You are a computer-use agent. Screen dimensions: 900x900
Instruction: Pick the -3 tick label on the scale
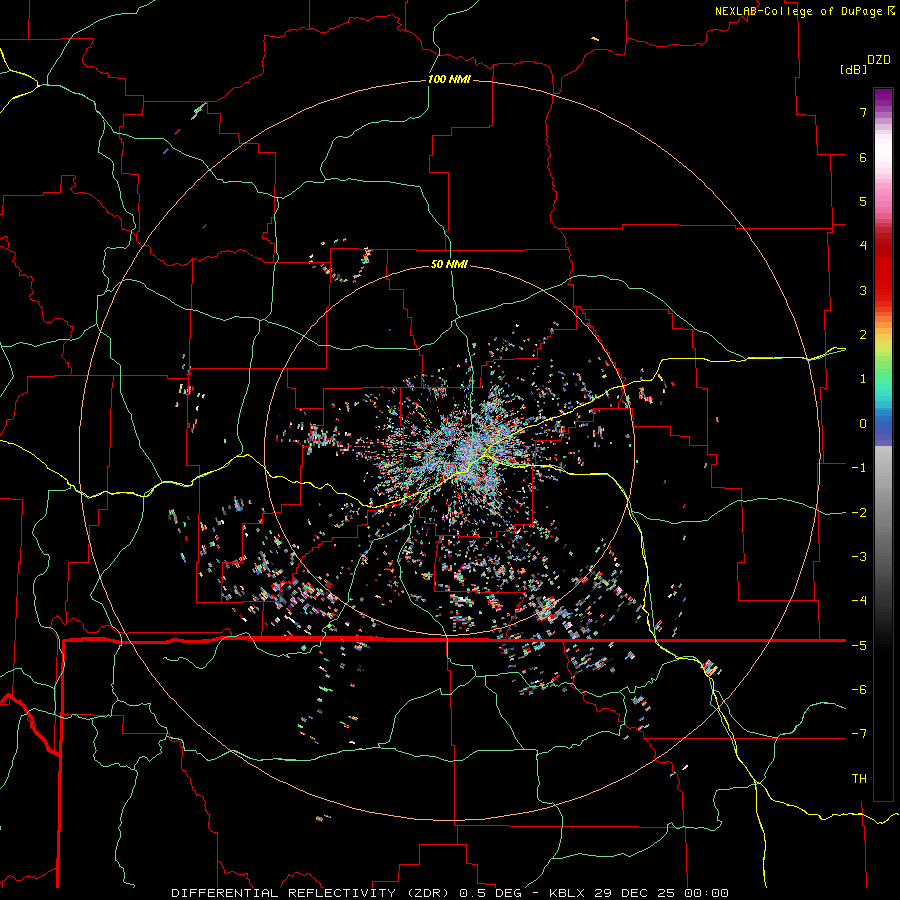[x=859, y=557]
